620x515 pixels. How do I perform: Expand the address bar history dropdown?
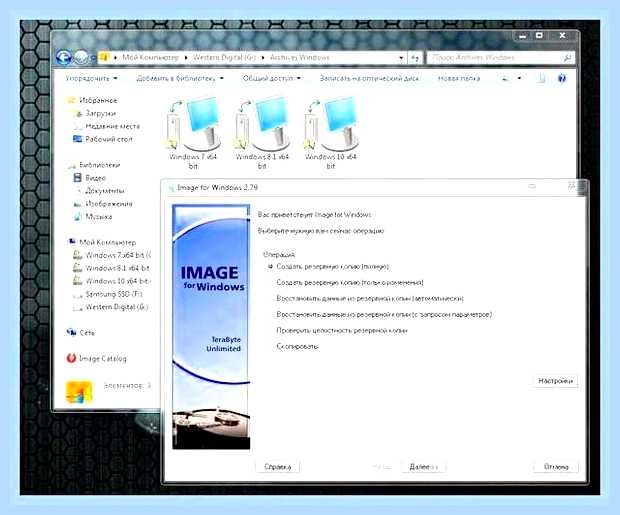tap(401, 58)
